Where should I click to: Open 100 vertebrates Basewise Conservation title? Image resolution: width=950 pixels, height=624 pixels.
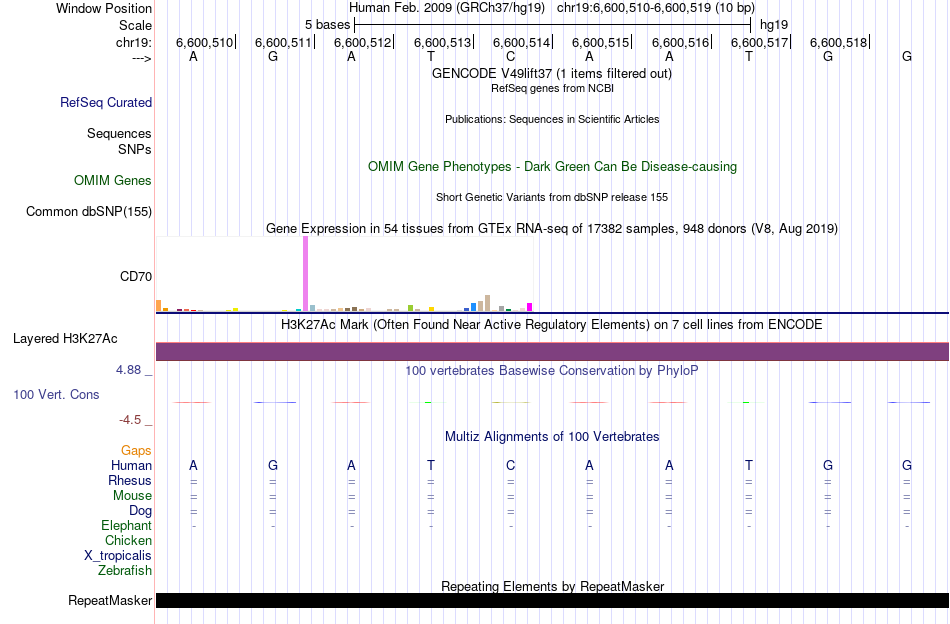[x=551, y=371]
